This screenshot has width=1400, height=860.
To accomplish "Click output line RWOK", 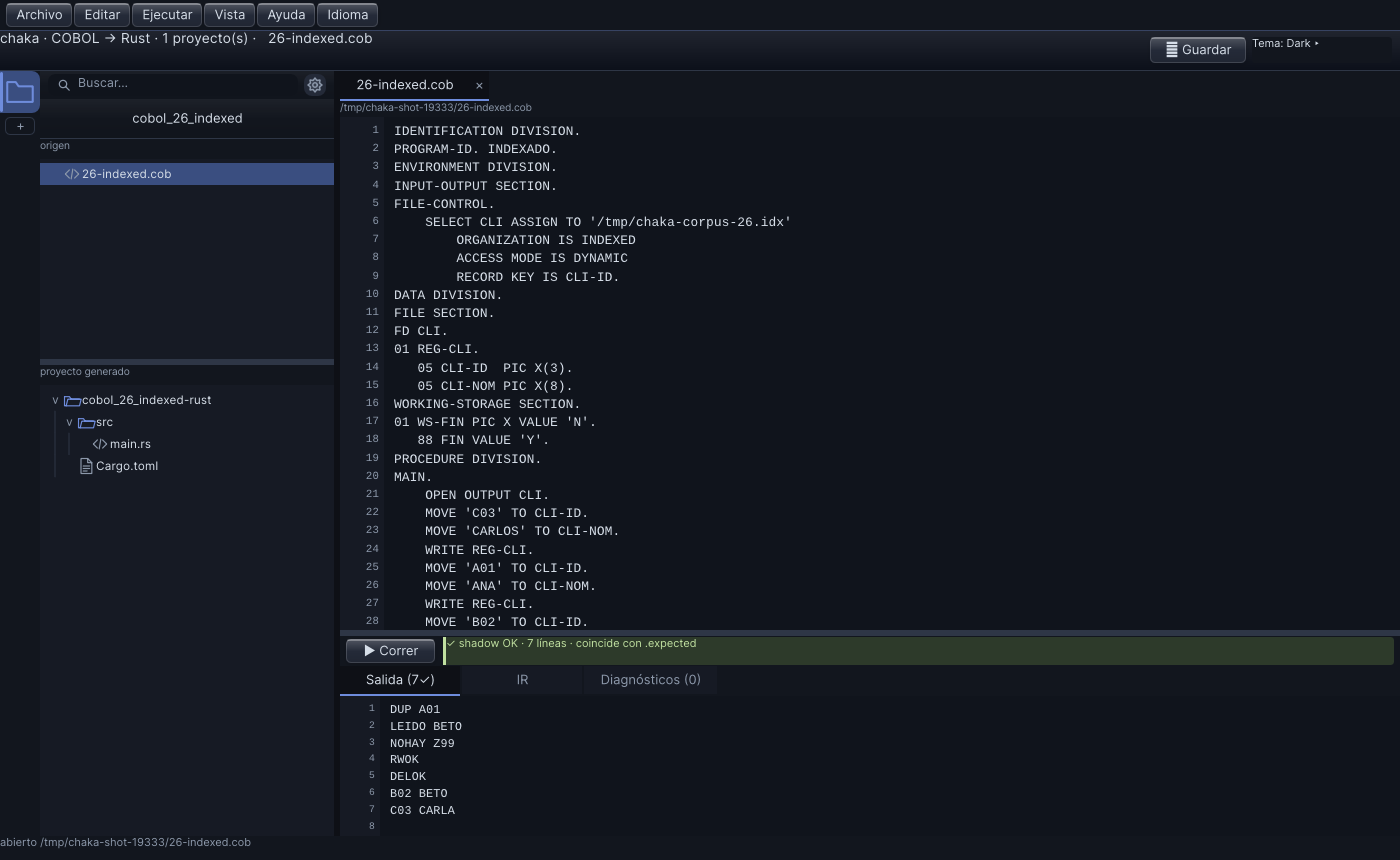I will (404, 760).
